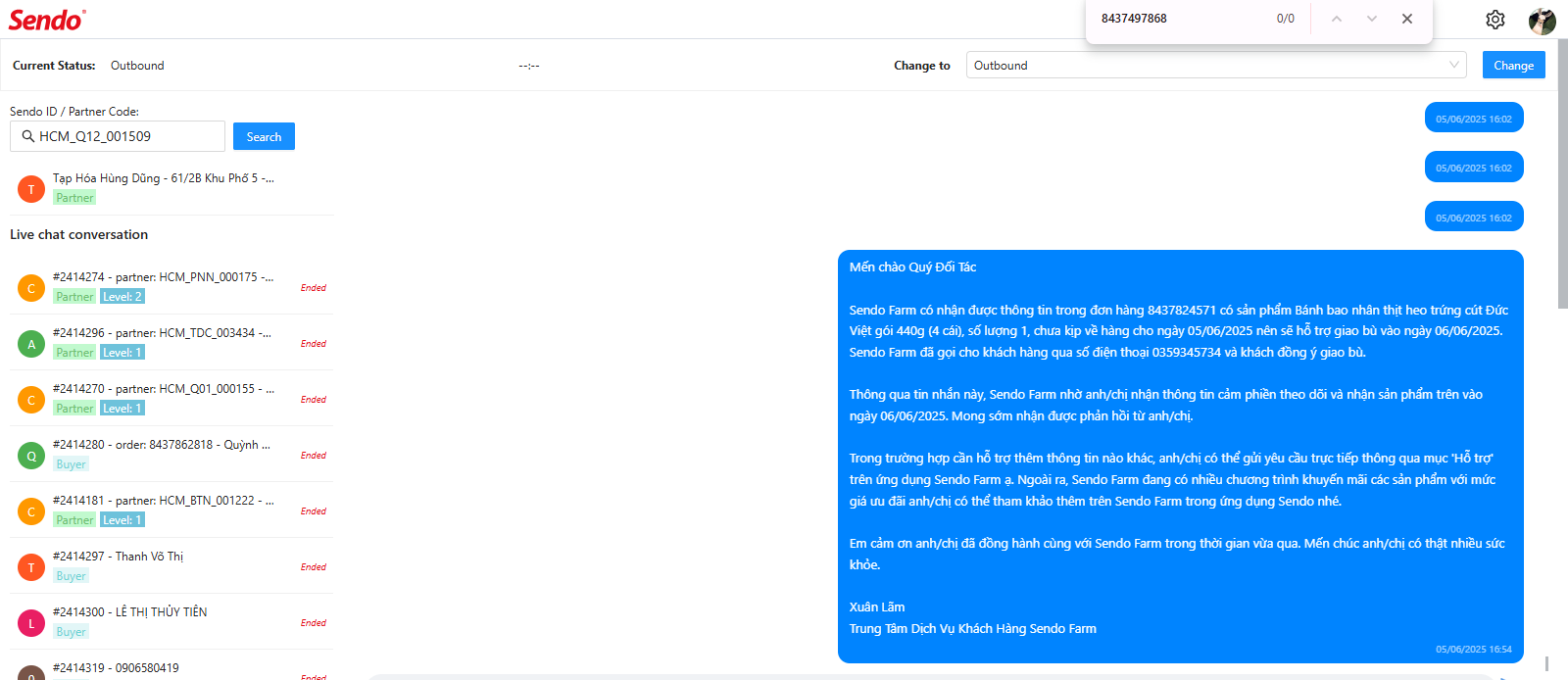The width and height of the screenshot is (1568, 680).
Task: Open conversation #2414270 partner HCM_Q01_000155
Action: coord(171,399)
